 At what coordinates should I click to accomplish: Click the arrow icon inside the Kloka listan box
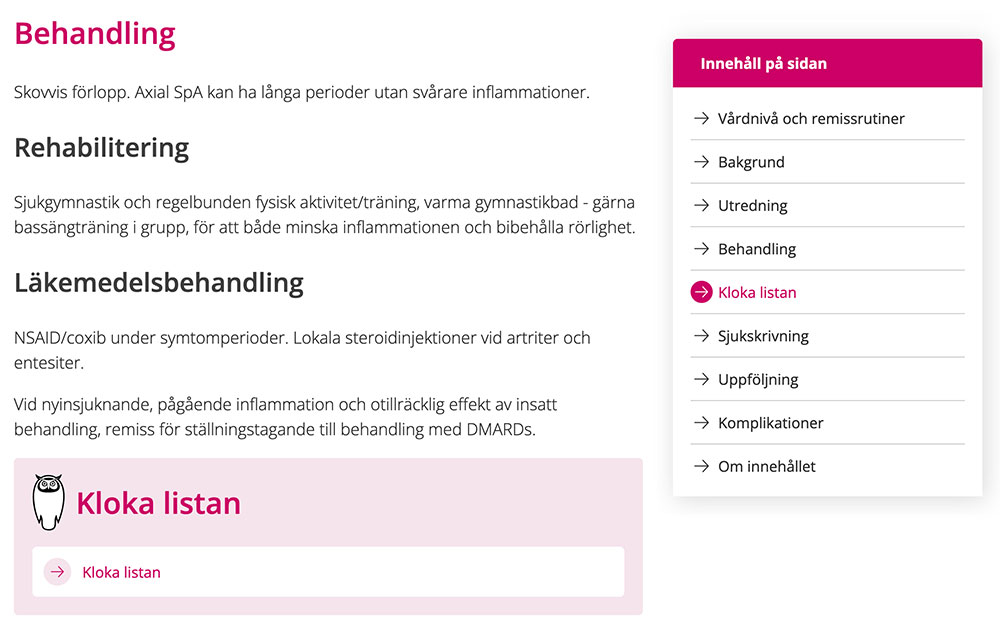[57, 571]
